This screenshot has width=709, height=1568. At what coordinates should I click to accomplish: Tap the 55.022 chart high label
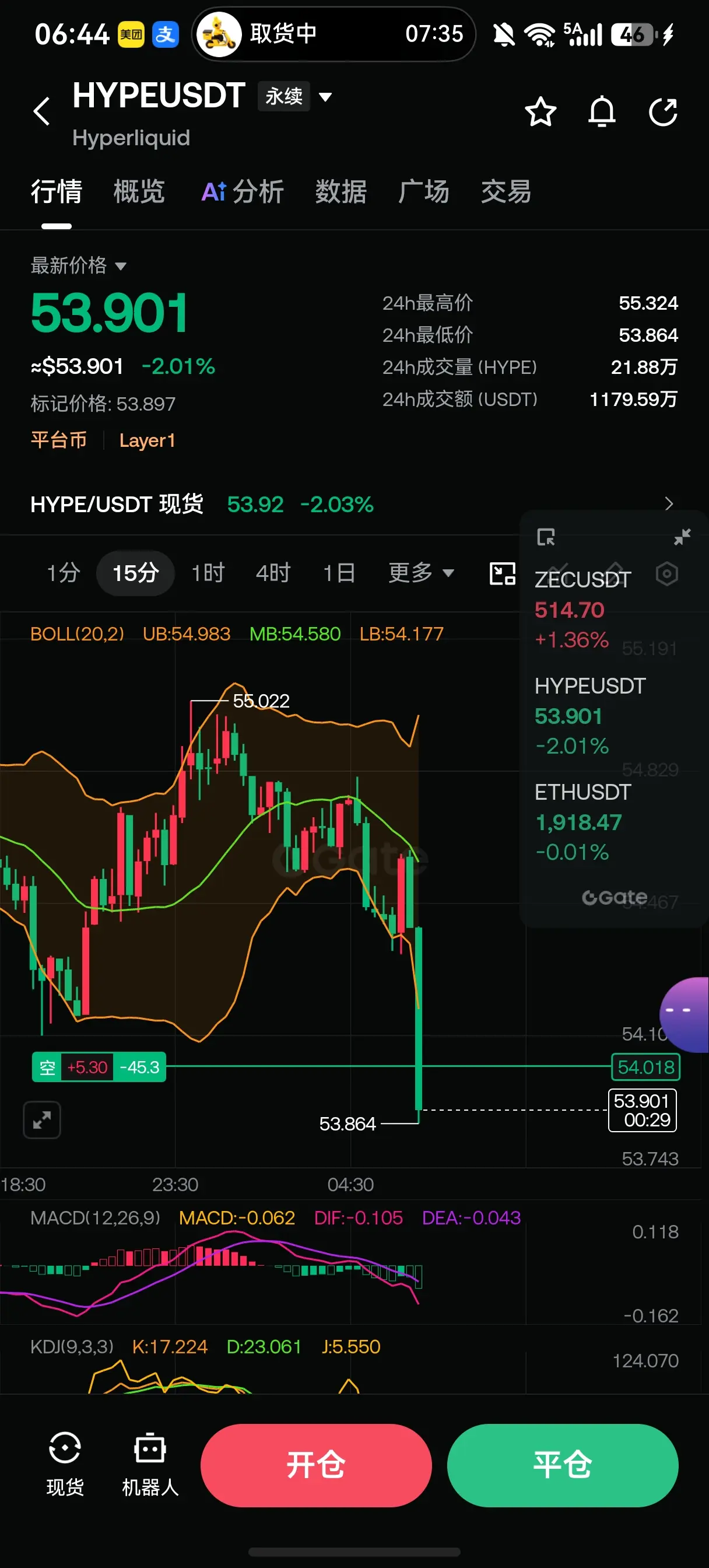point(261,701)
